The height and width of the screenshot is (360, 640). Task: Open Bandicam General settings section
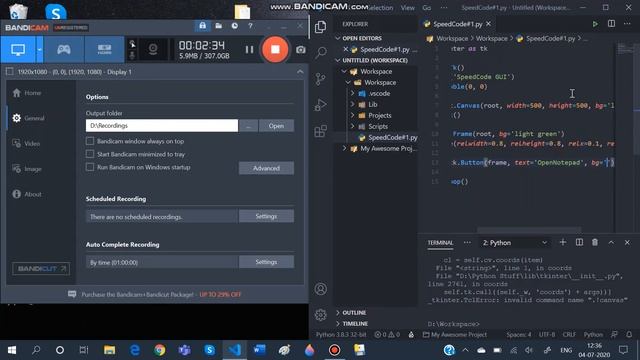tap(29, 118)
